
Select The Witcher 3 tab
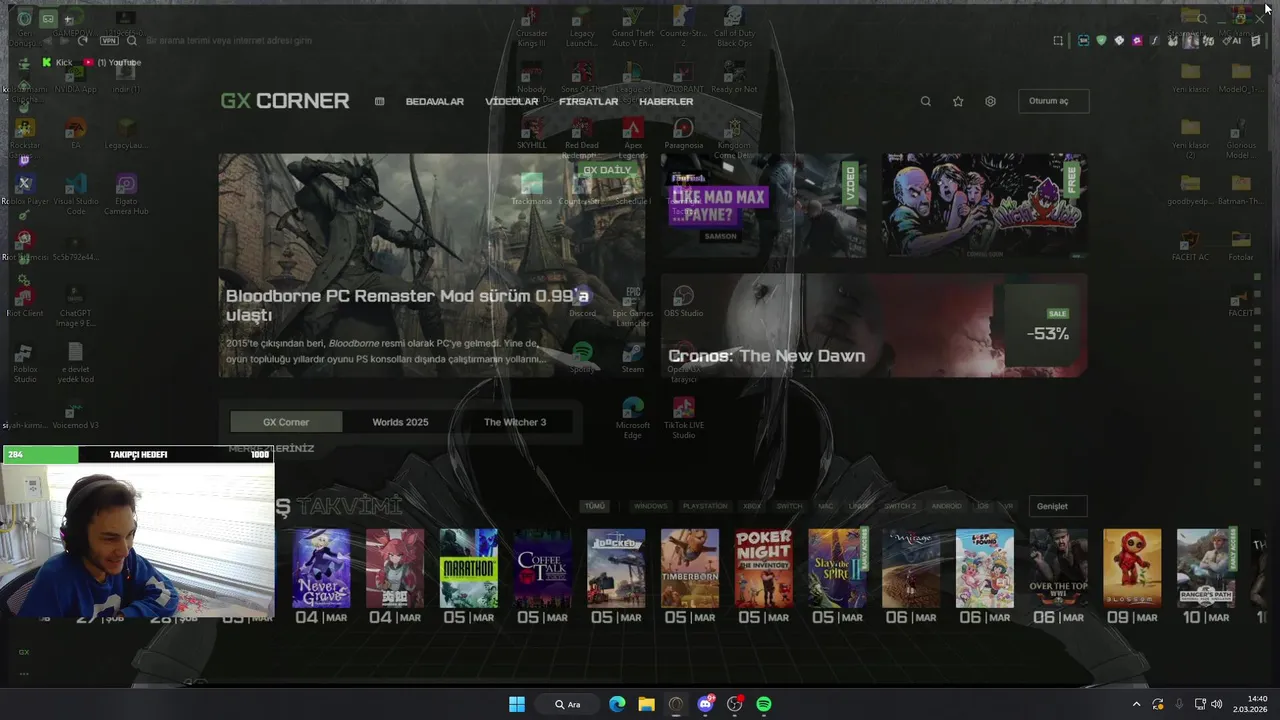tap(515, 422)
